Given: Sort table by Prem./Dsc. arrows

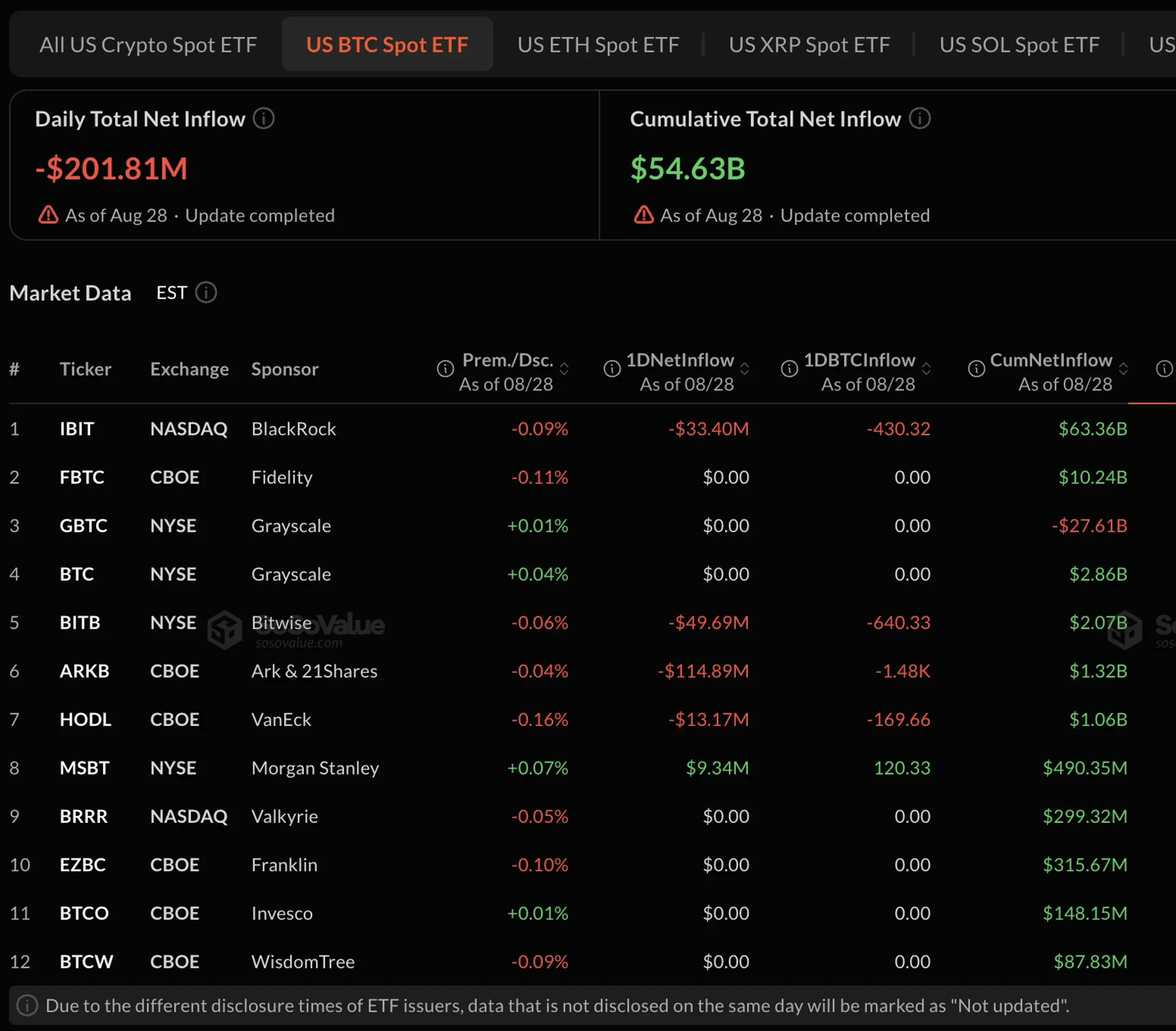Looking at the screenshot, I should 564,369.
